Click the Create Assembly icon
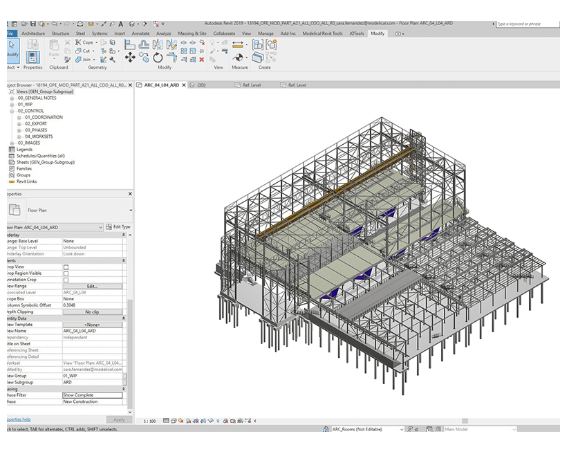Screen dimensions: 568x465 (258, 45)
